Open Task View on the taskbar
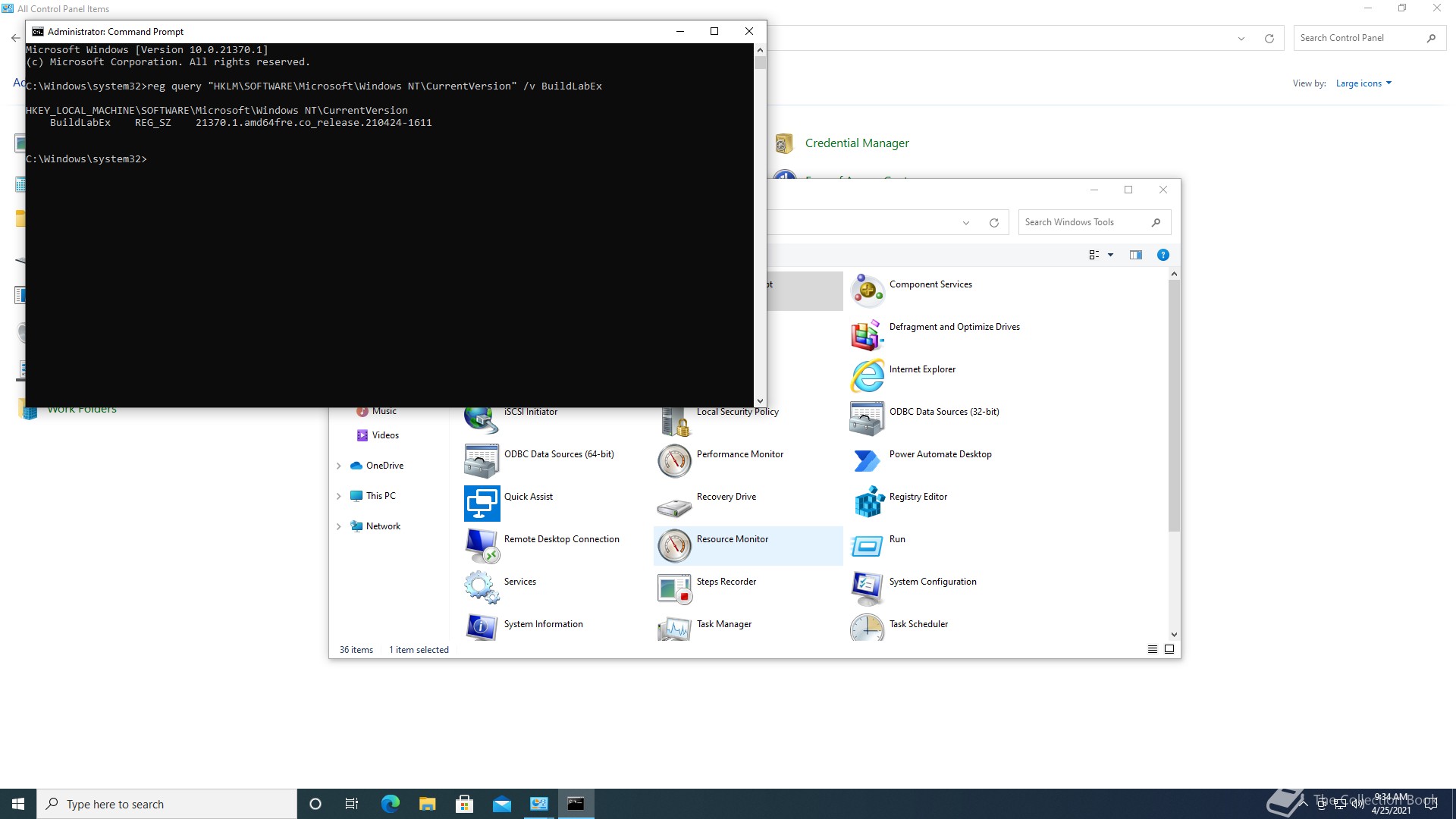 (x=352, y=804)
